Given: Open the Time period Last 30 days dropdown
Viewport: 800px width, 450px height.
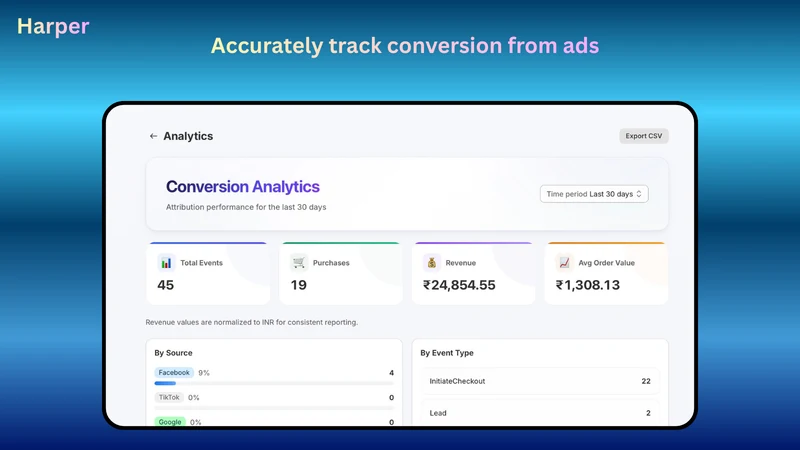Looking at the screenshot, I should tap(594, 194).
